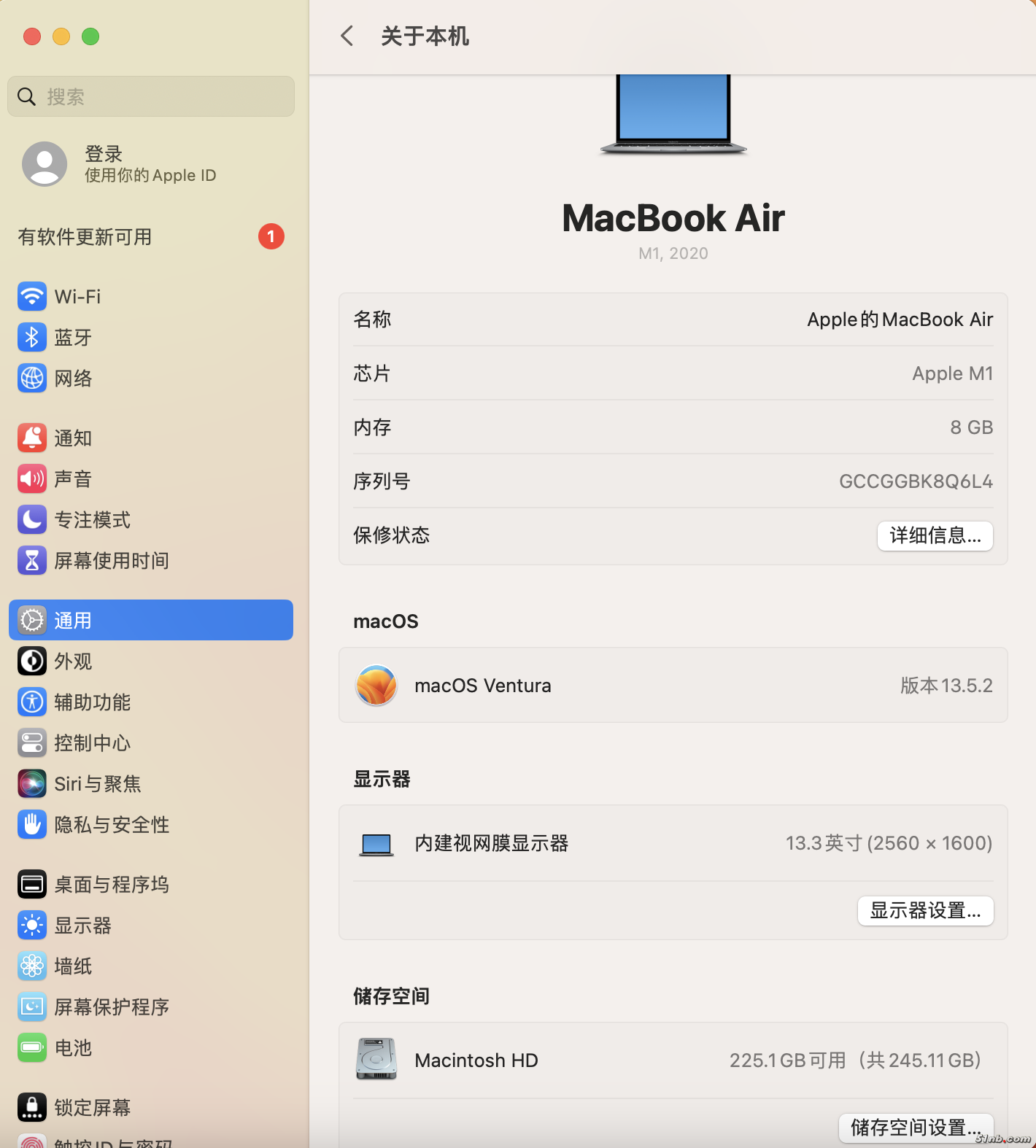Click the 储存空间 section heading
The image size is (1036, 1148).
tap(392, 996)
